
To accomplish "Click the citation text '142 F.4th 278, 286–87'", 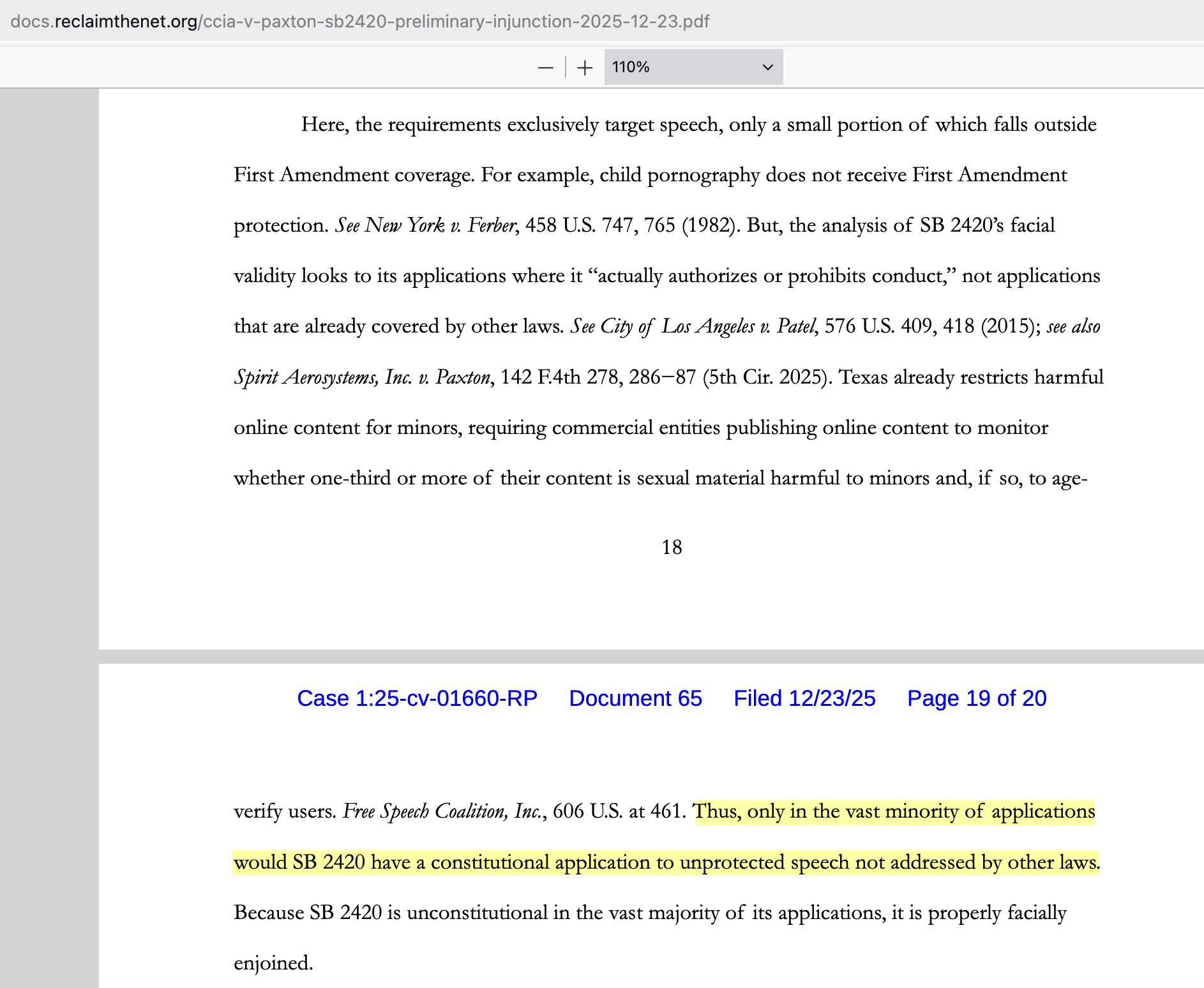I will (x=598, y=377).
